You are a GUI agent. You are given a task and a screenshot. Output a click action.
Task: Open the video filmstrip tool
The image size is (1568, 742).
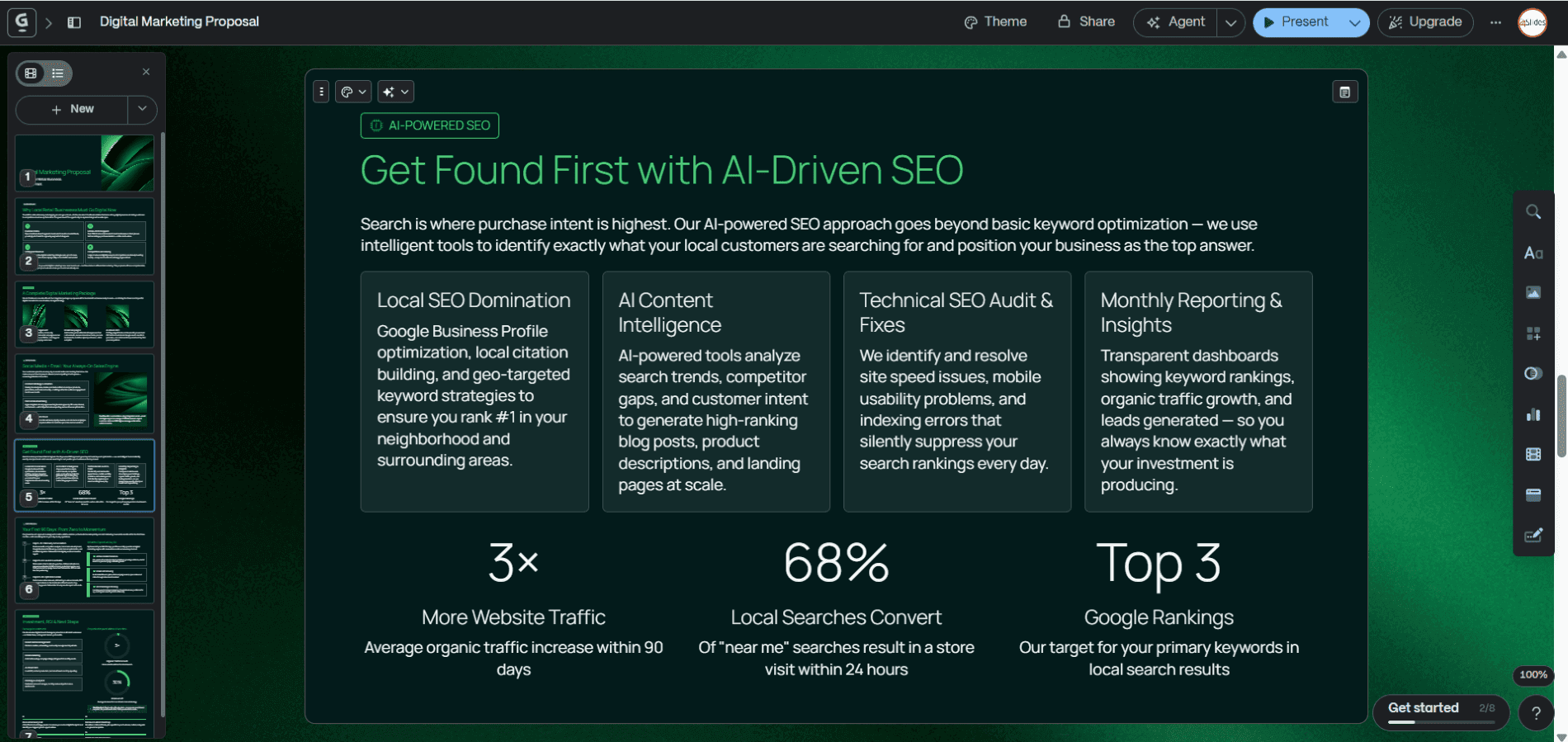click(1533, 454)
